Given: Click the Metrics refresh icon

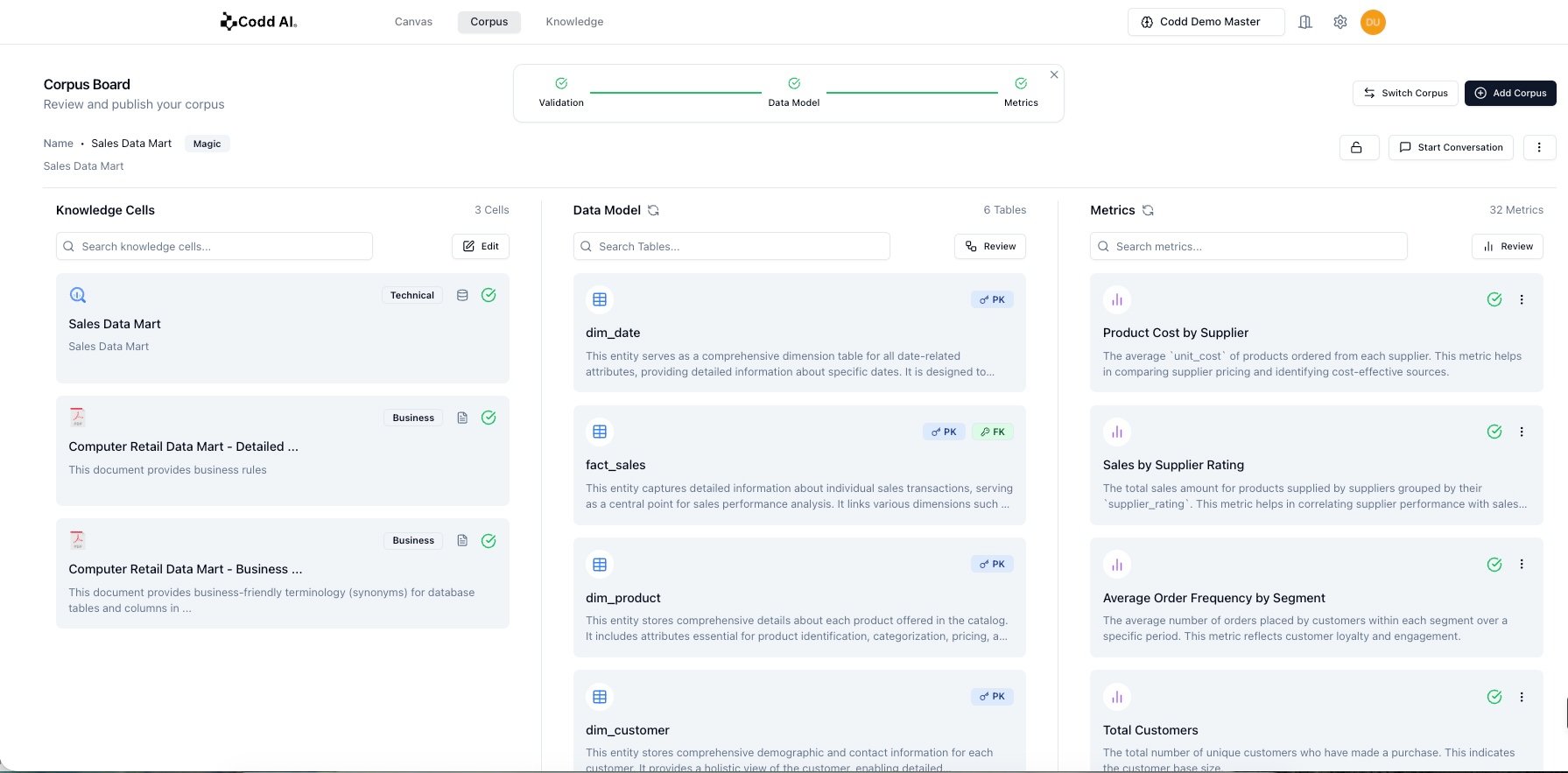Looking at the screenshot, I should pyautogui.click(x=1148, y=210).
